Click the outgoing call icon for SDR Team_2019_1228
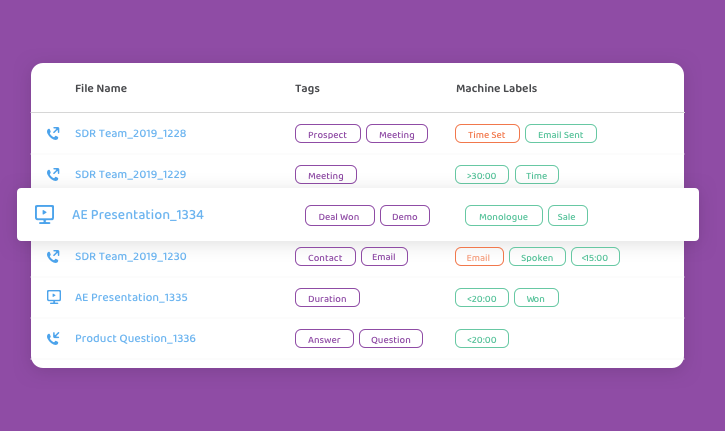The width and height of the screenshot is (725, 431). pos(53,134)
